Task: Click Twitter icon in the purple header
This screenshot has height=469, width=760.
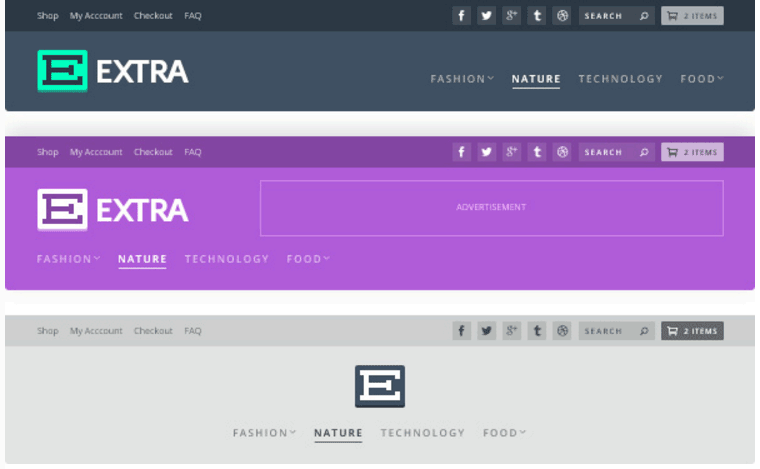Action: click(486, 152)
